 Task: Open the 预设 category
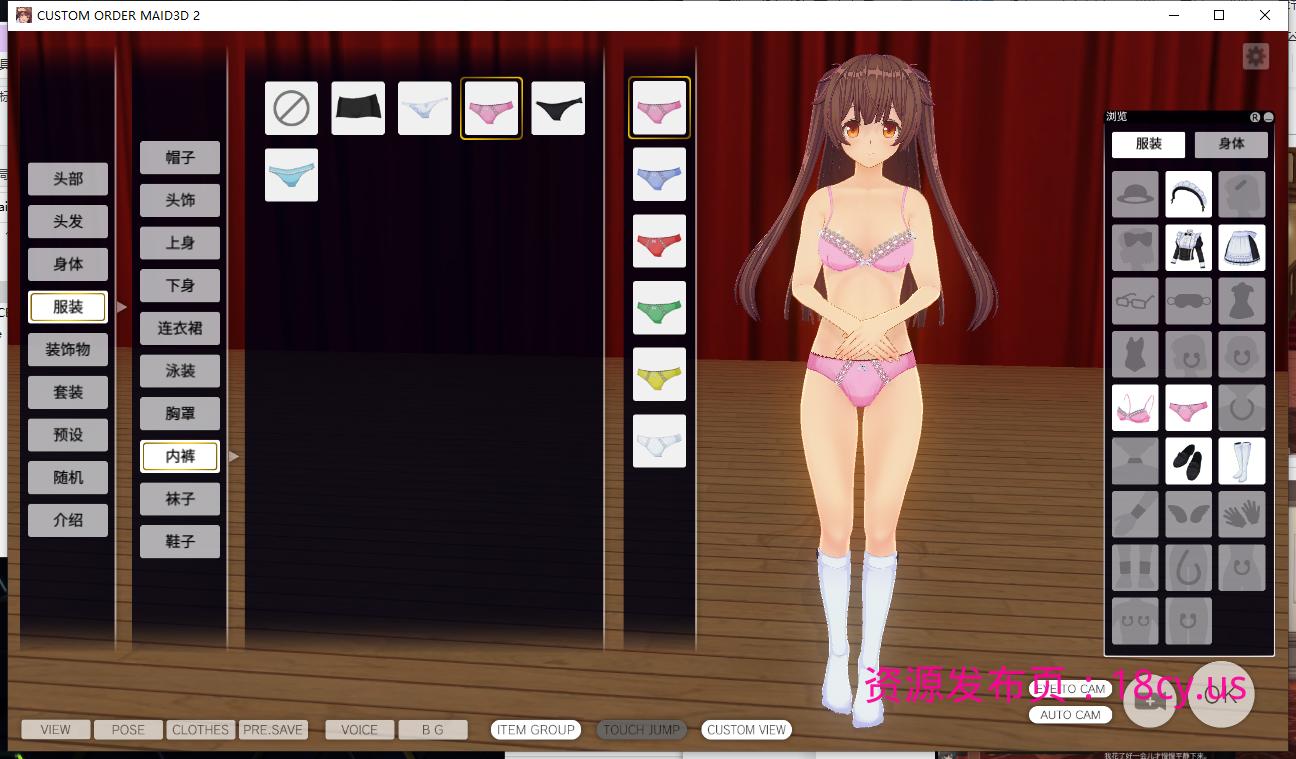point(68,435)
